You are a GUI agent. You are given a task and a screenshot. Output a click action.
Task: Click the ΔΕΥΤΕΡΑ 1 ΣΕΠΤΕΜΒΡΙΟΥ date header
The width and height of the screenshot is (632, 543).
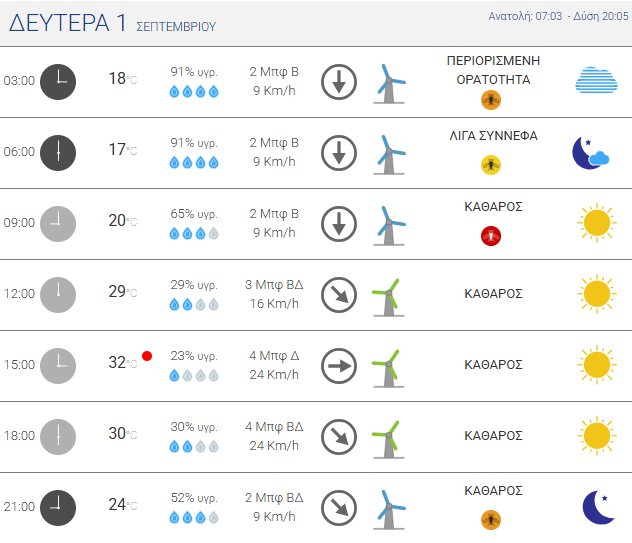(x=112, y=25)
